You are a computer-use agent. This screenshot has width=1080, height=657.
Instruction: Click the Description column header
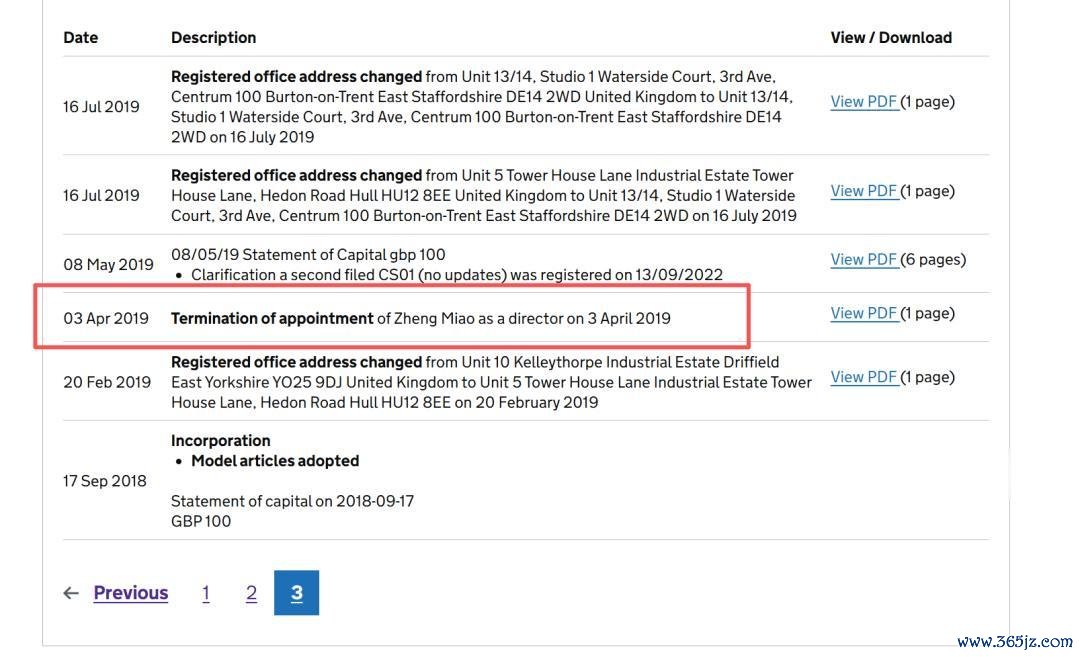213,37
